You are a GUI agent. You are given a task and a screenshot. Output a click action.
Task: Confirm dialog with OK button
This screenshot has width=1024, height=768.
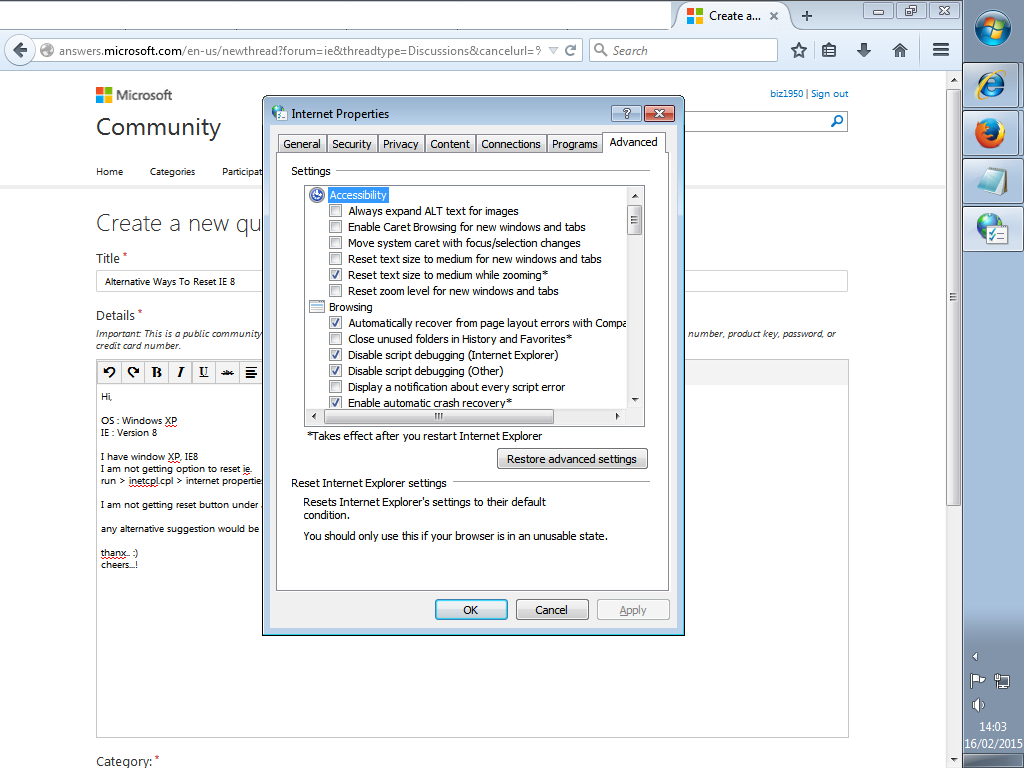click(471, 610)
